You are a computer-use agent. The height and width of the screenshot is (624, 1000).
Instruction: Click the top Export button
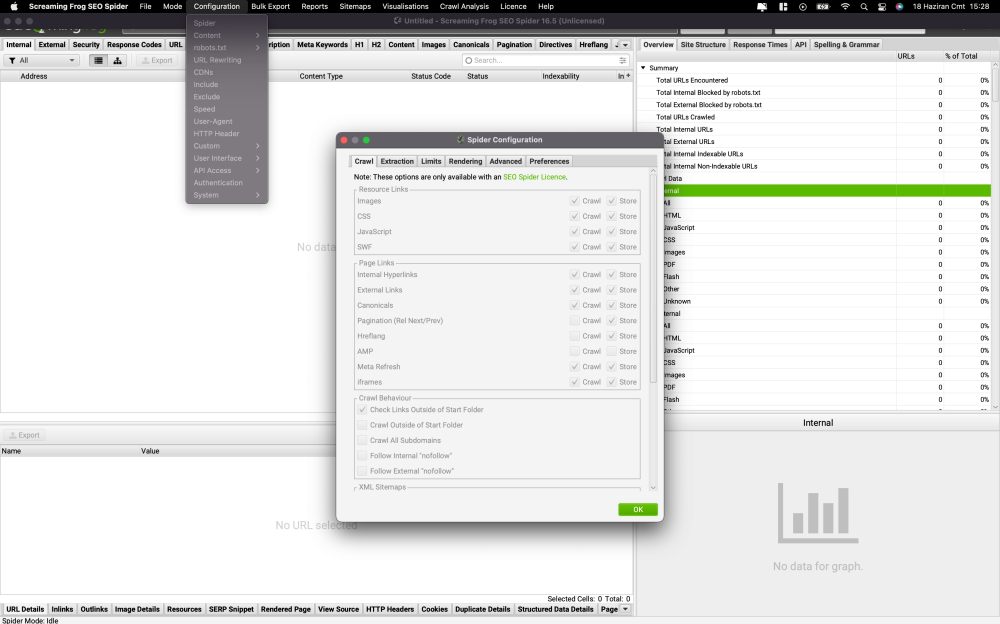point(157,61)
